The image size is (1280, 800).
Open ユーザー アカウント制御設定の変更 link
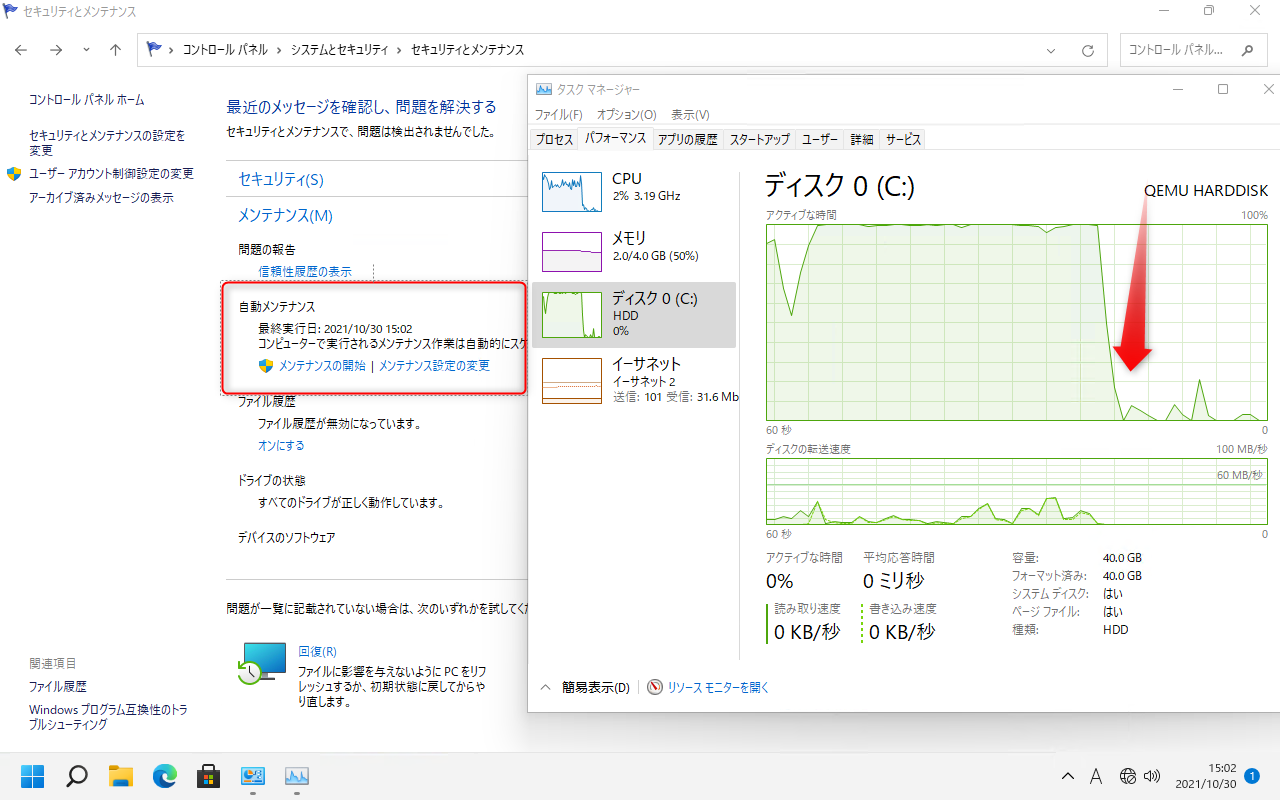point(111,174)
